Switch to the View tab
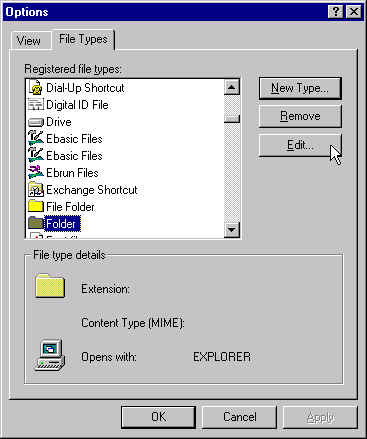 (30, 41)
